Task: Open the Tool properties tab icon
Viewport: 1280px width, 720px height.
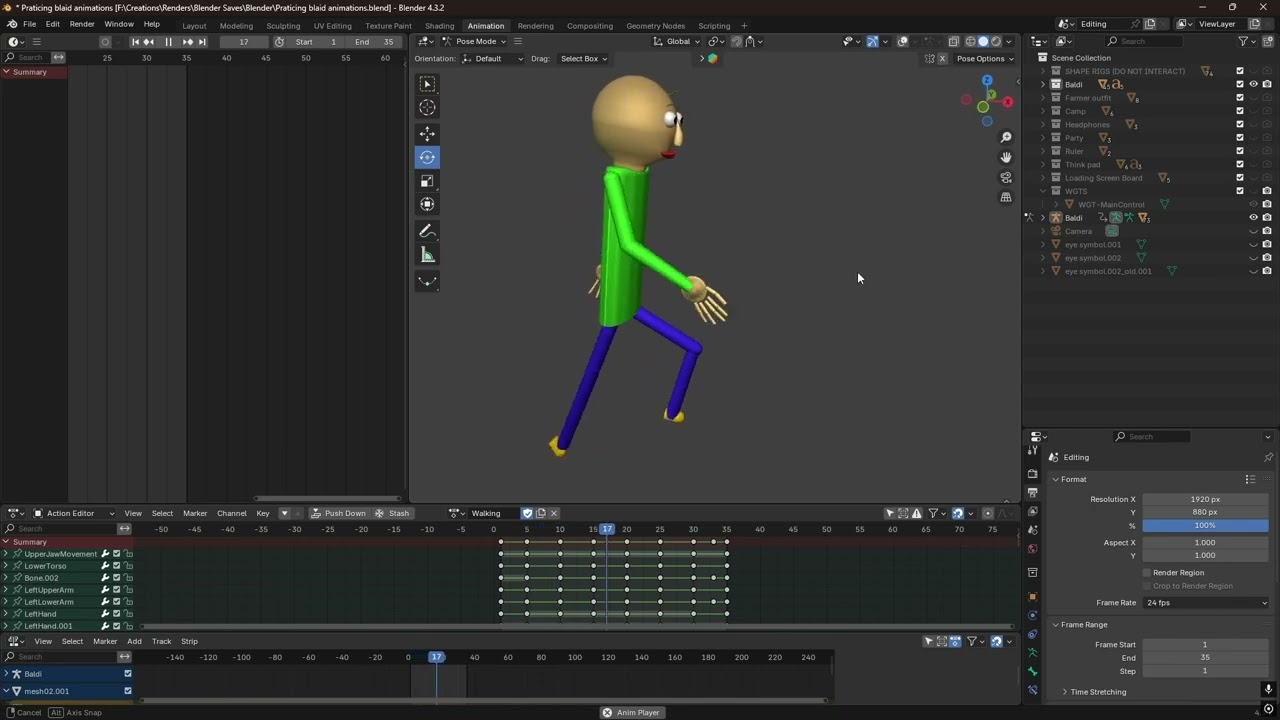Action: tap(1032, 451)
